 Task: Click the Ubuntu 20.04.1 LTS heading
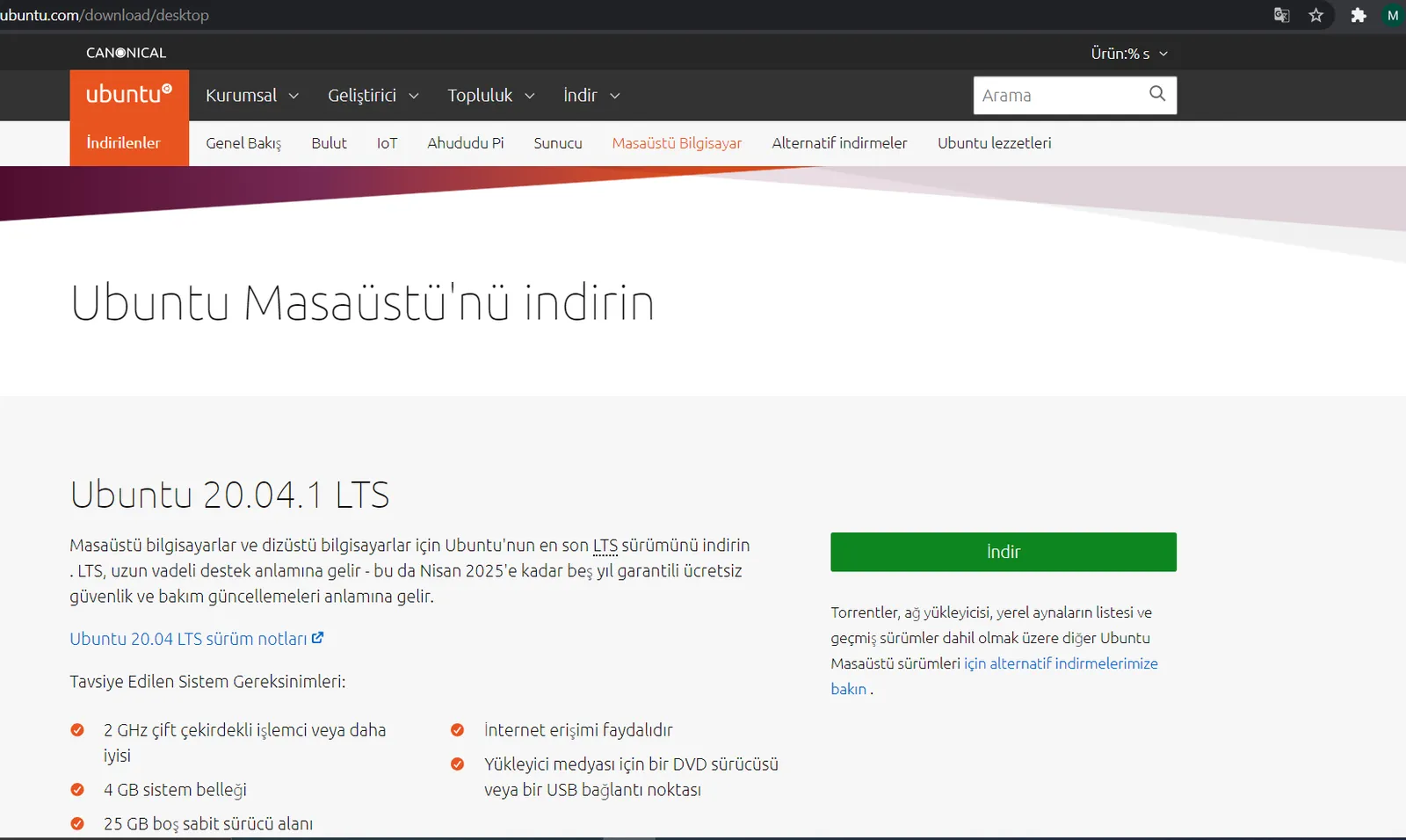click(x=229, y=495)
